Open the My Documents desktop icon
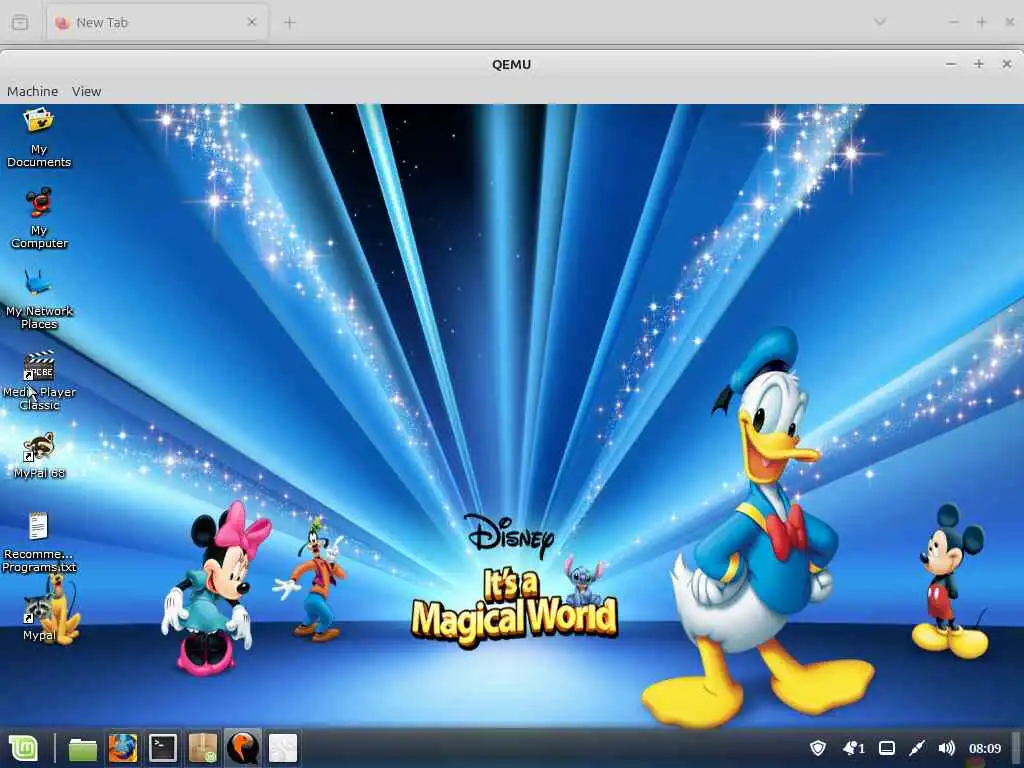This screenshot has height=768, width=1024. tap(39, 138)
